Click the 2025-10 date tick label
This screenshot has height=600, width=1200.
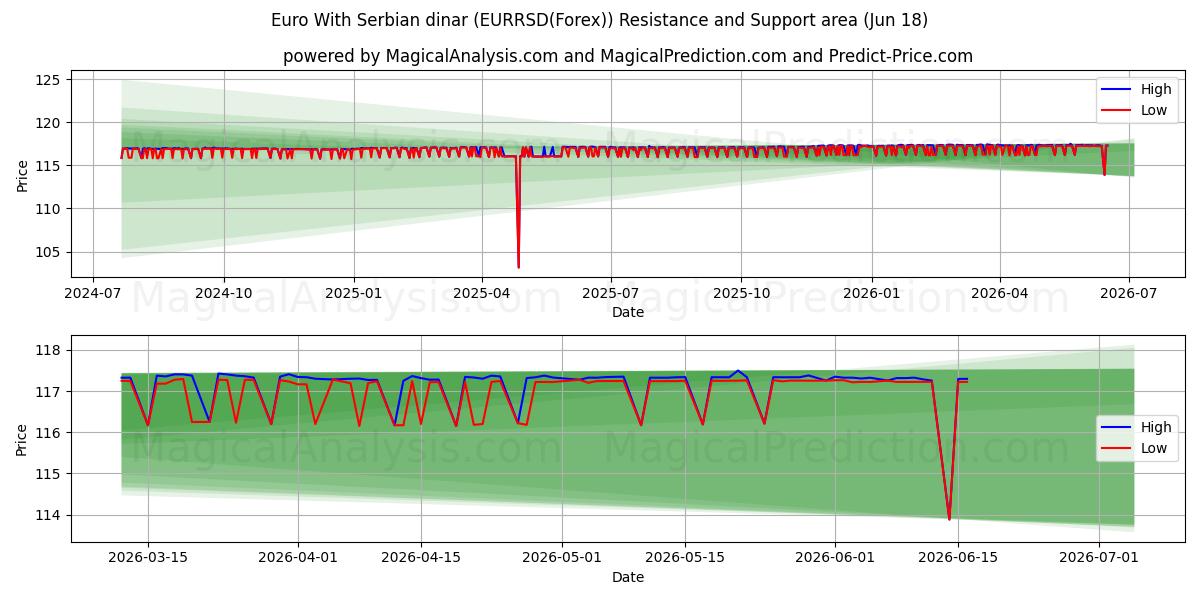pos(741,295)
